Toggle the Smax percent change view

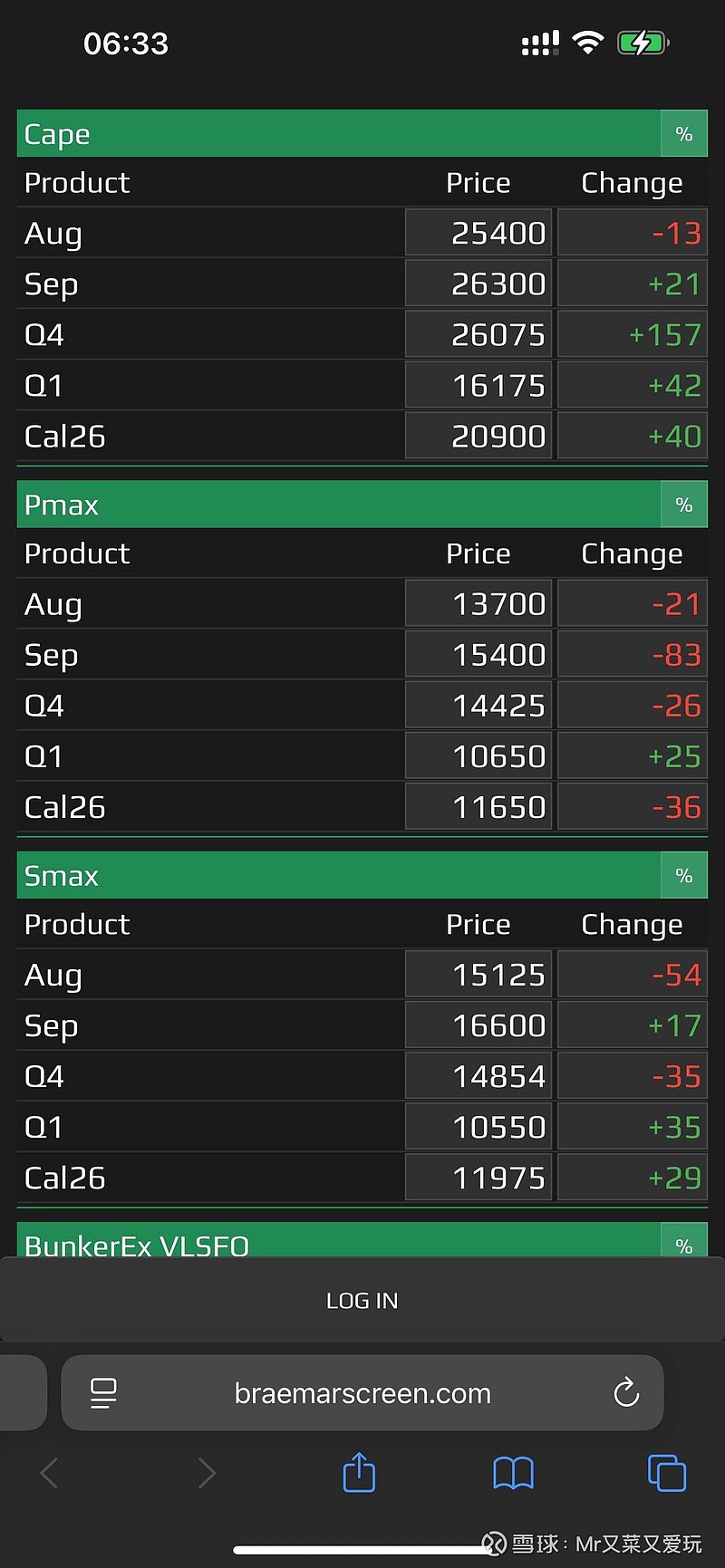click(x=684, y=876)
